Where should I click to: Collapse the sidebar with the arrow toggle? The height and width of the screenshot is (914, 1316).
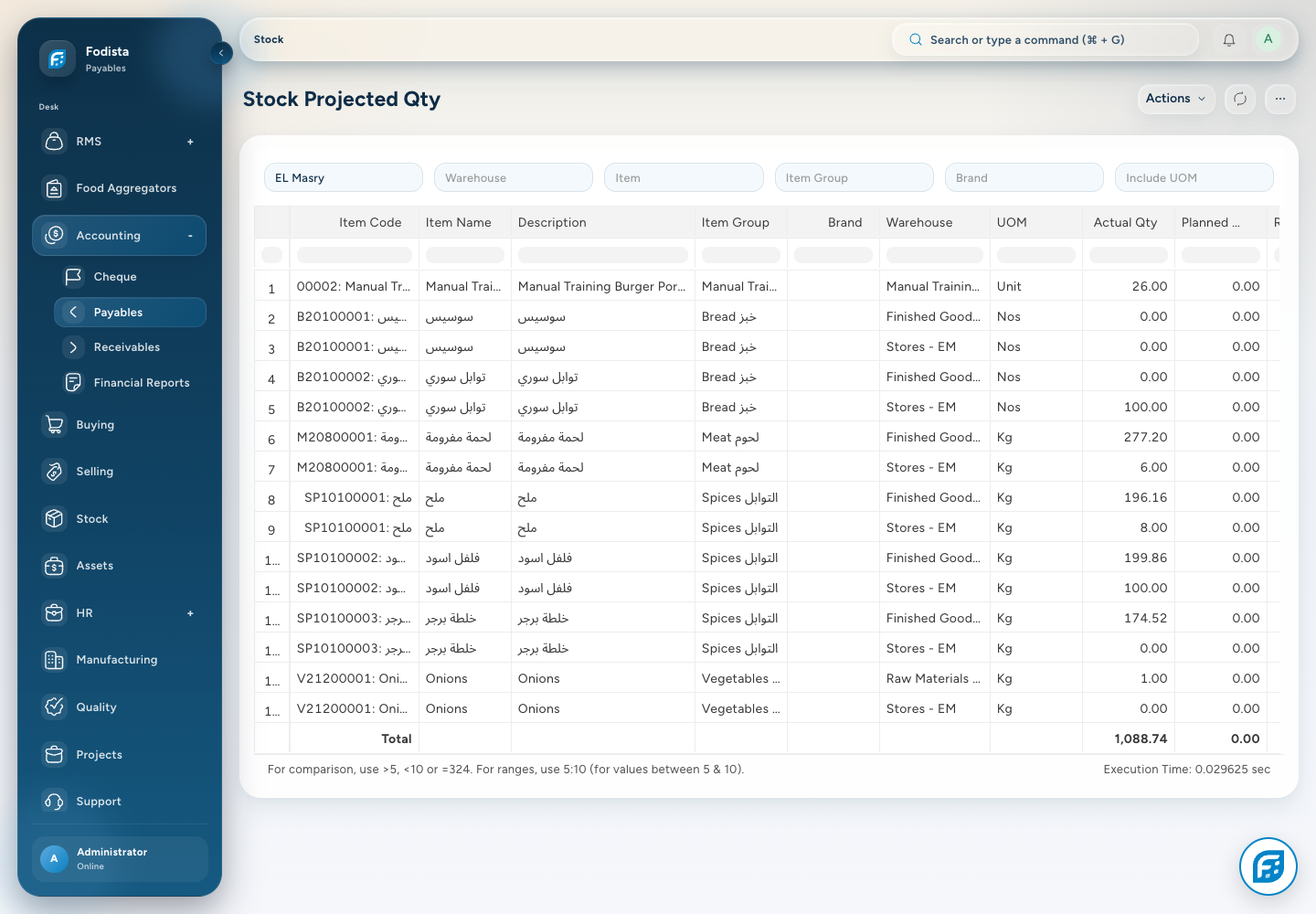(221, 53)
